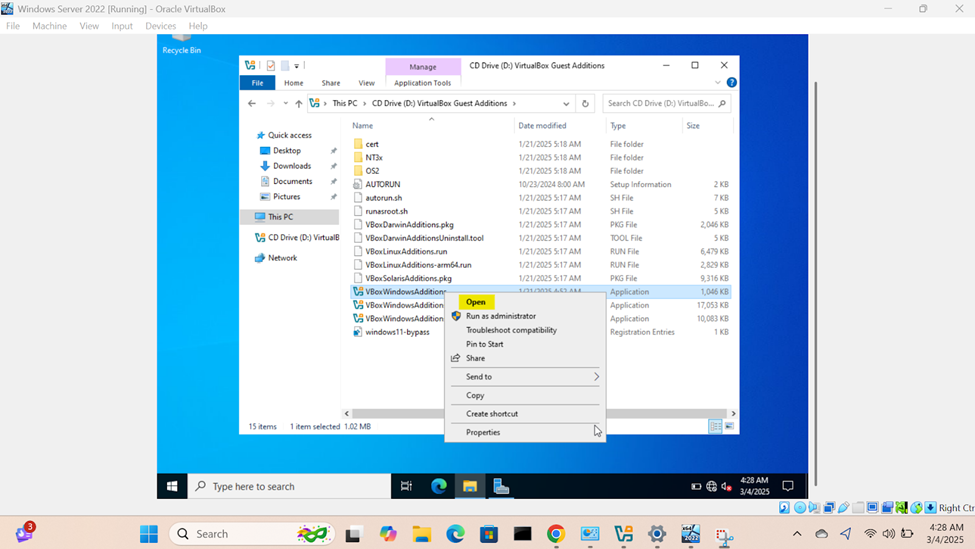Select Copy from context menu
Viewport: 975px width, 549px height.
475,395
